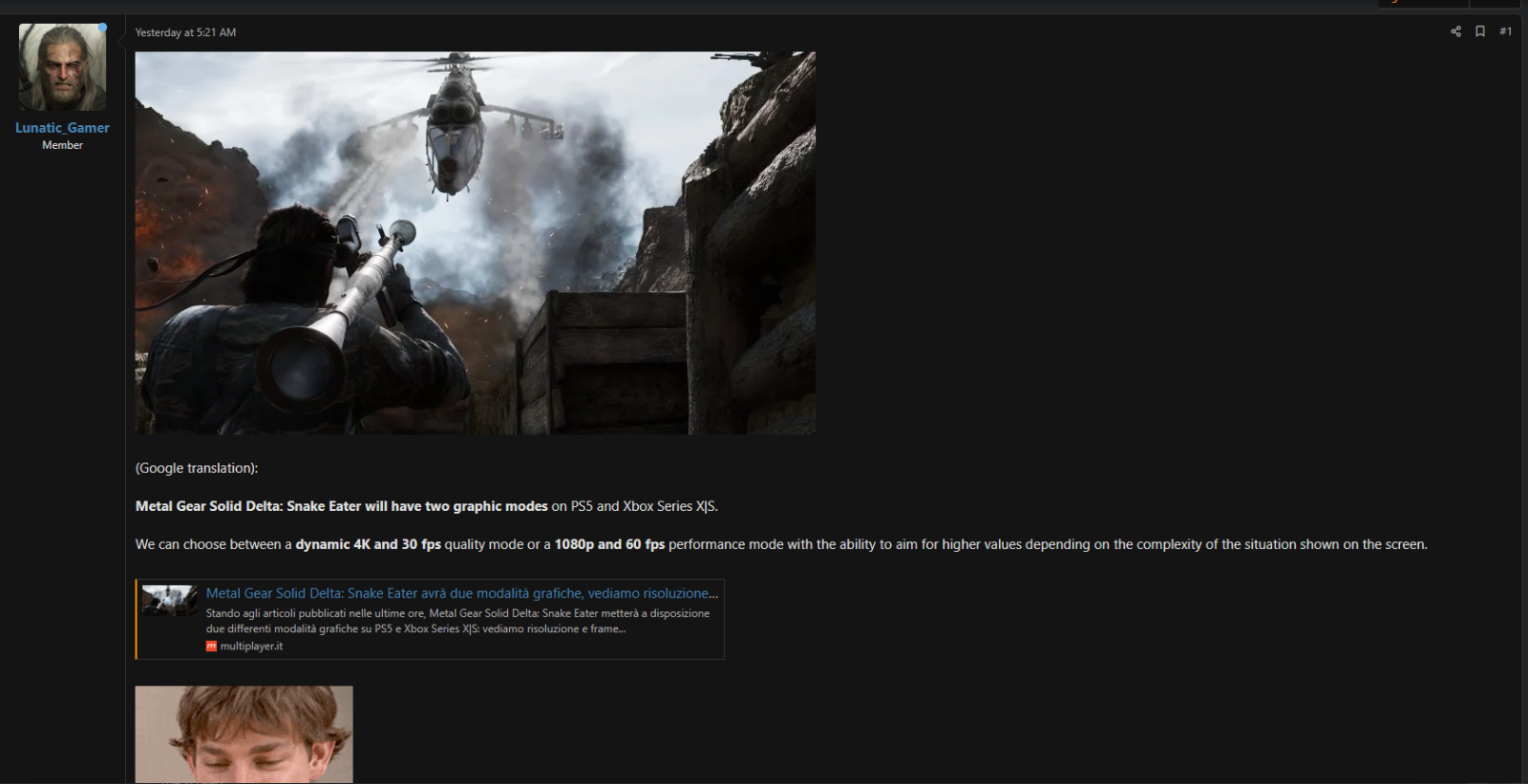The image size is (1528, 784).
Task: Click the 'dynamic 4K and 30 fps' bold text
Action: (x=368, y=544)
